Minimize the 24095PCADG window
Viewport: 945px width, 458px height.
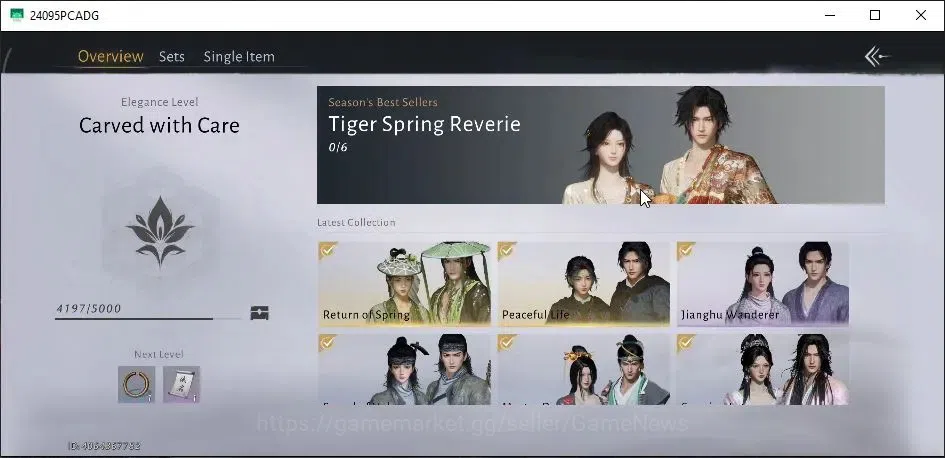click(829, 15)
